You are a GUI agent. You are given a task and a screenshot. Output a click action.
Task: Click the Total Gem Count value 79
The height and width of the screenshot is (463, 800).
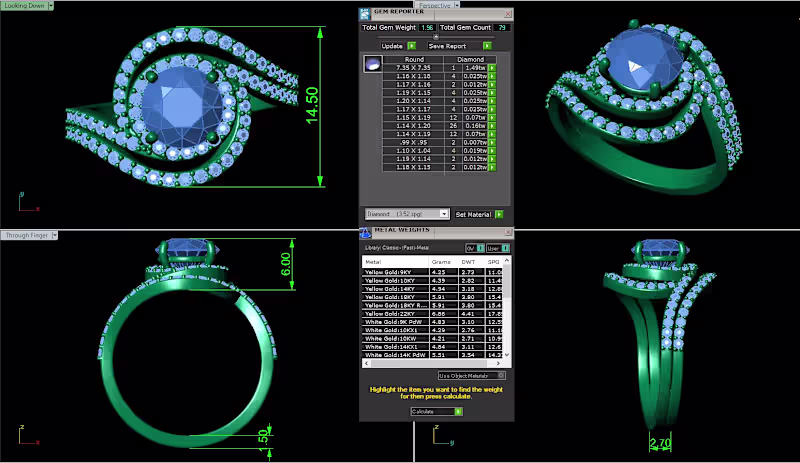[x=503, y=28]
